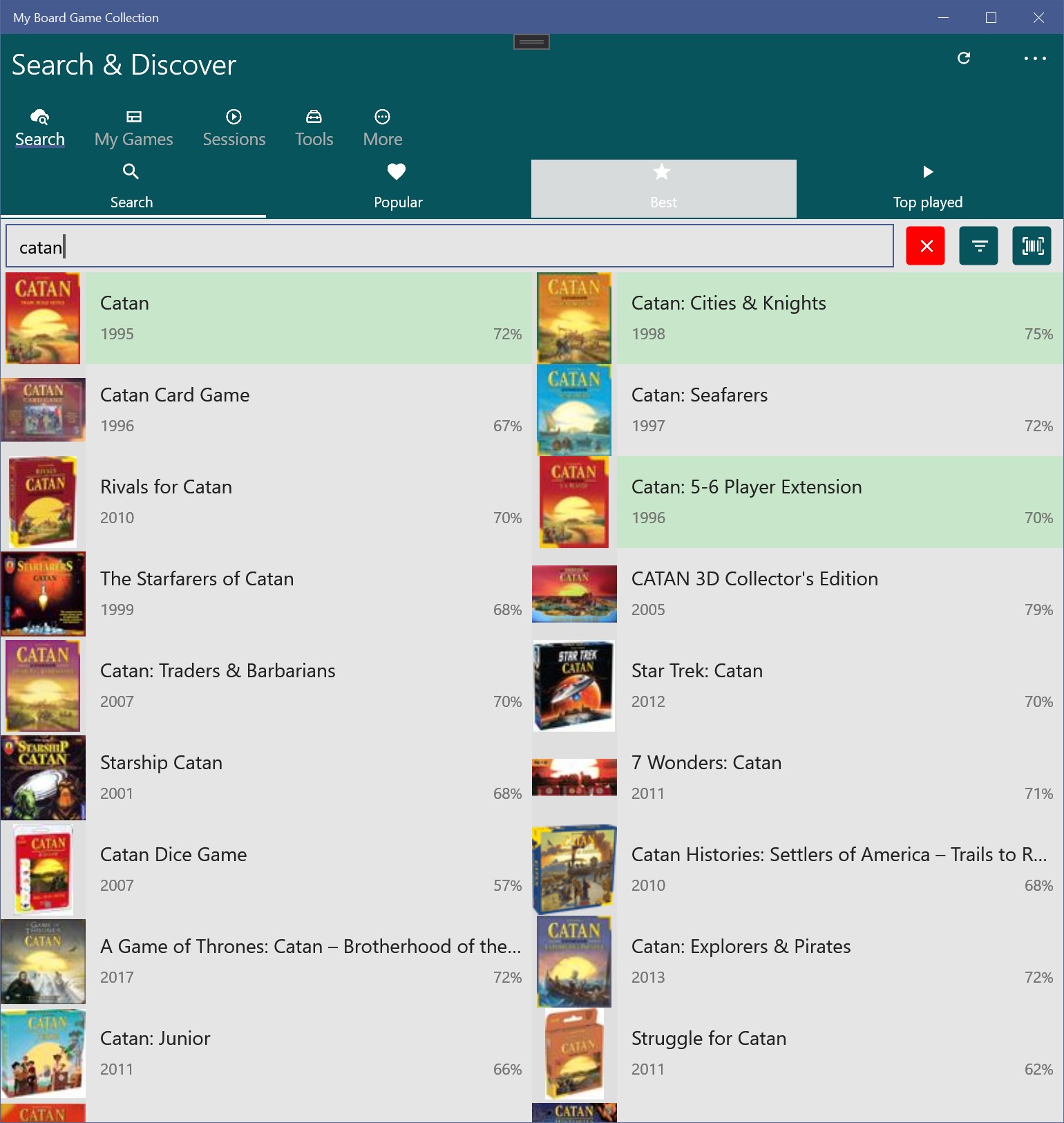
Task: Close the My Board Game Collection window
Action: tap(1038, 17)
